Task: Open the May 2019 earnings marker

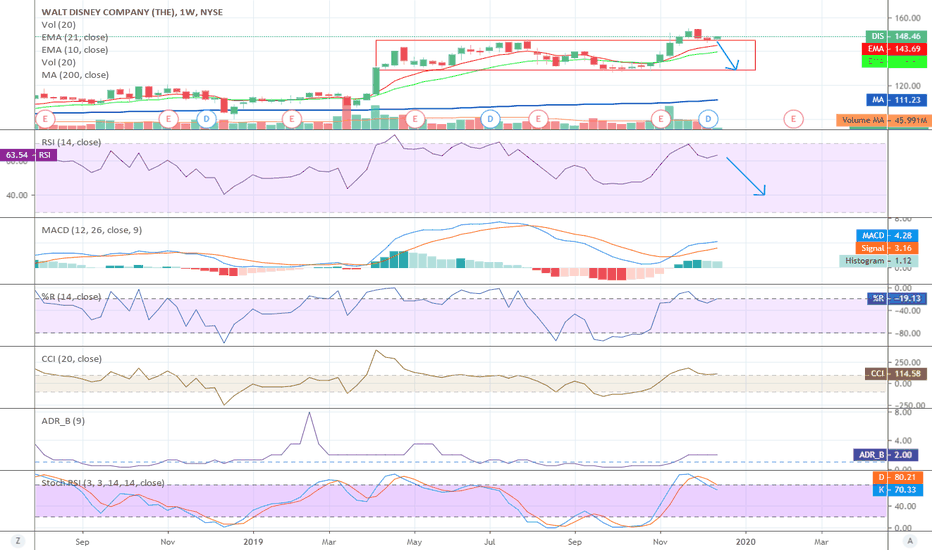Action: click(x=415, y=119)
